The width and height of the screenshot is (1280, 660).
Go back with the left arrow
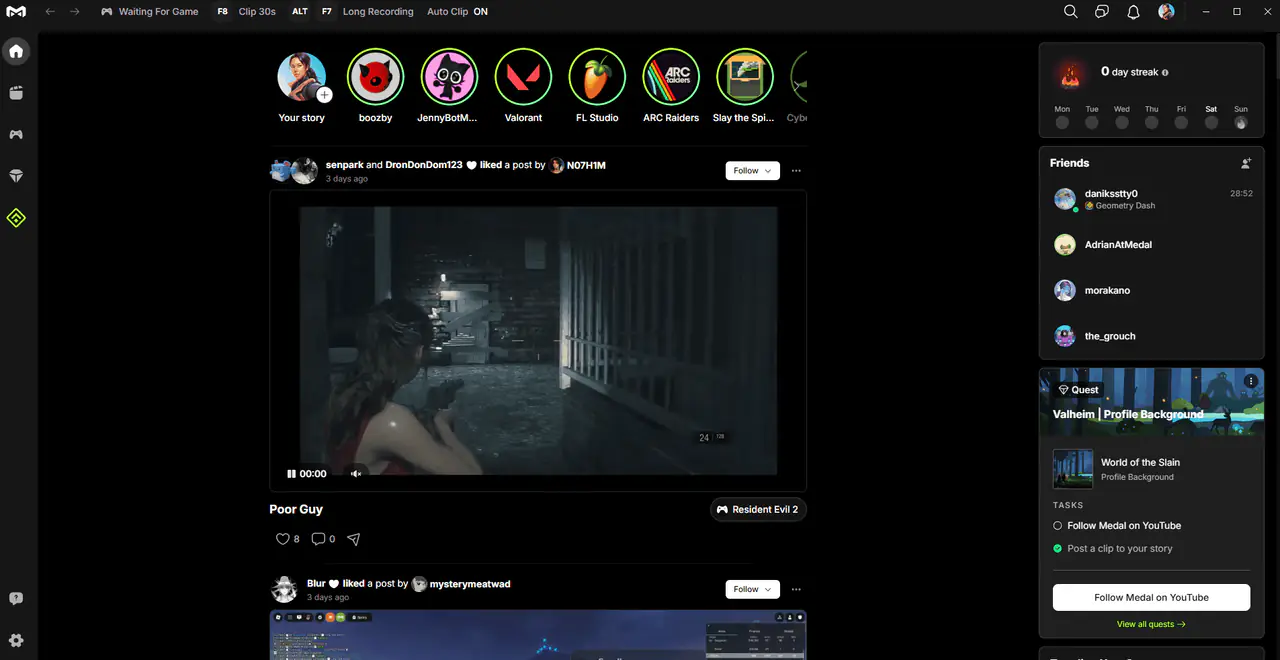point(50,12)
